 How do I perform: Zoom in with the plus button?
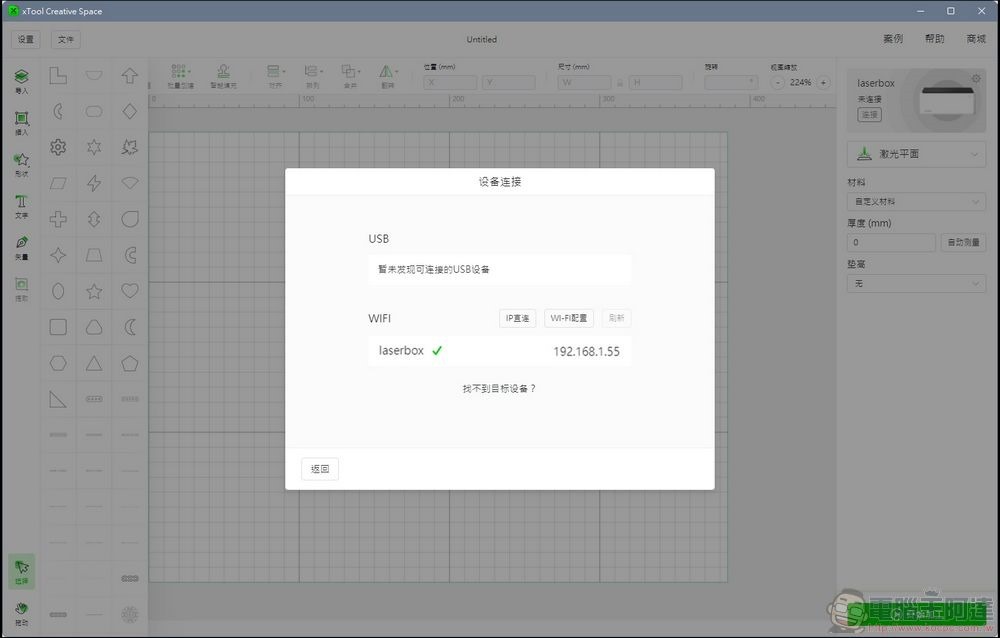[x=823, y=82]
